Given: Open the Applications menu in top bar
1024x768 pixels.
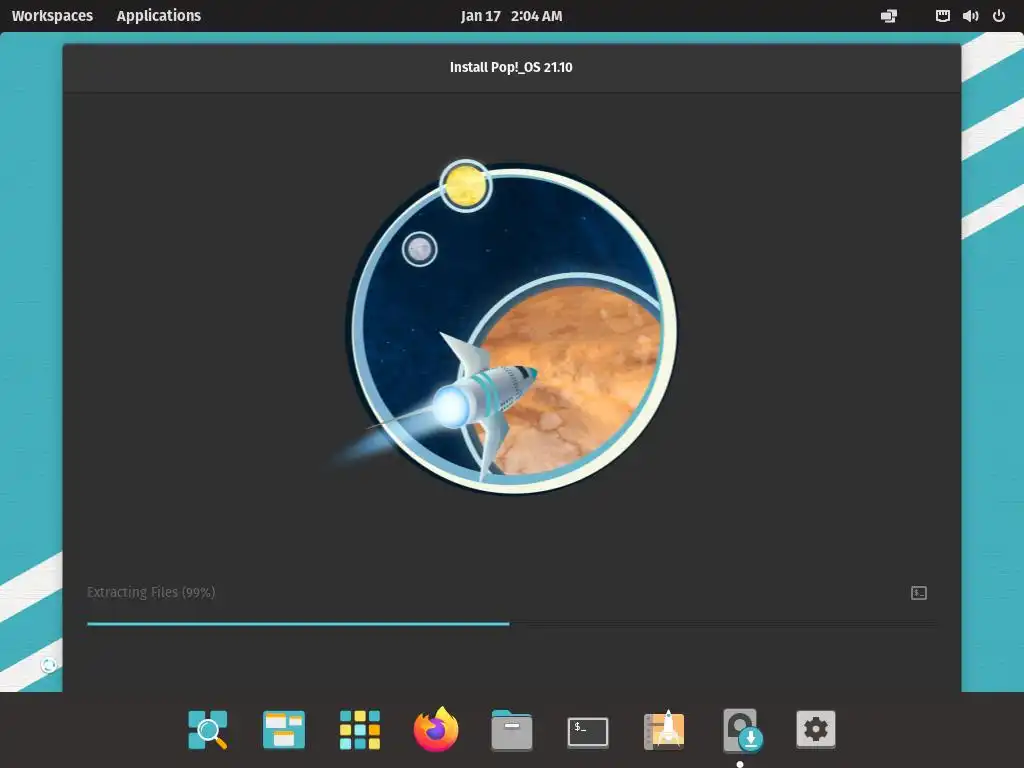Looking at the screenshot, I should tap(159, 16).
